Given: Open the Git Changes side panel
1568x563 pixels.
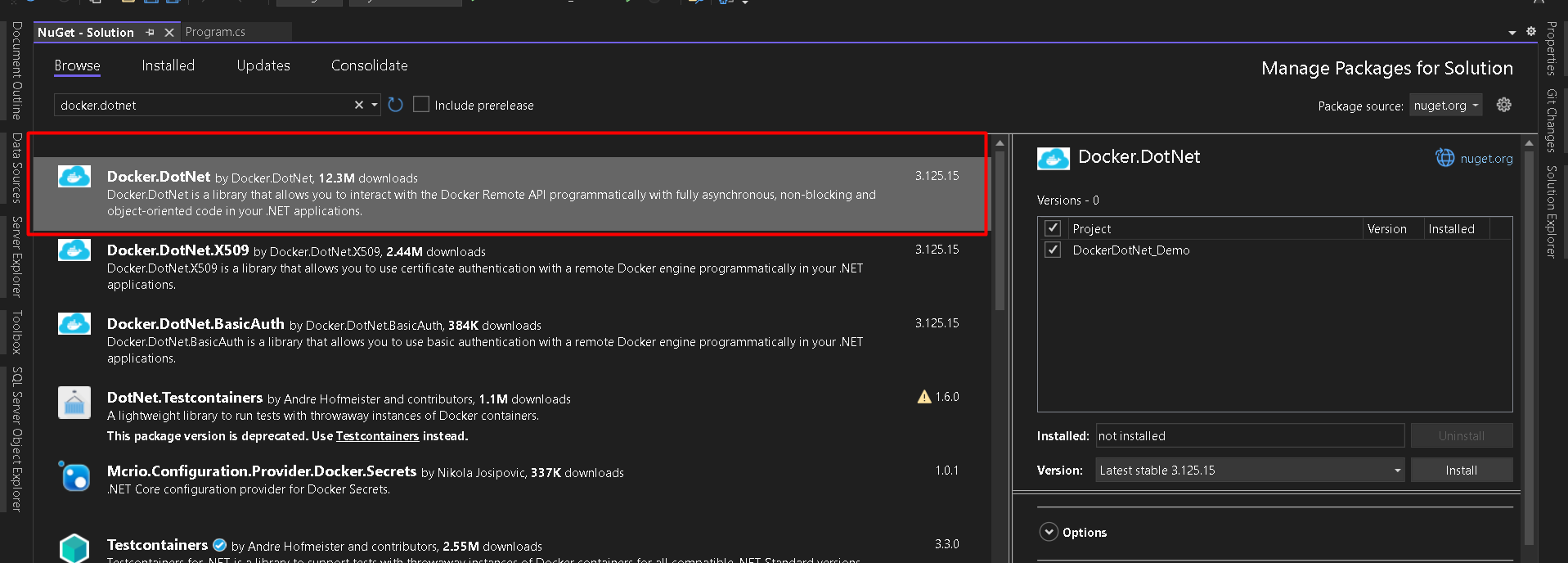Looking at the screenshot, I should pyautogui.click(x=1551, y=120).
